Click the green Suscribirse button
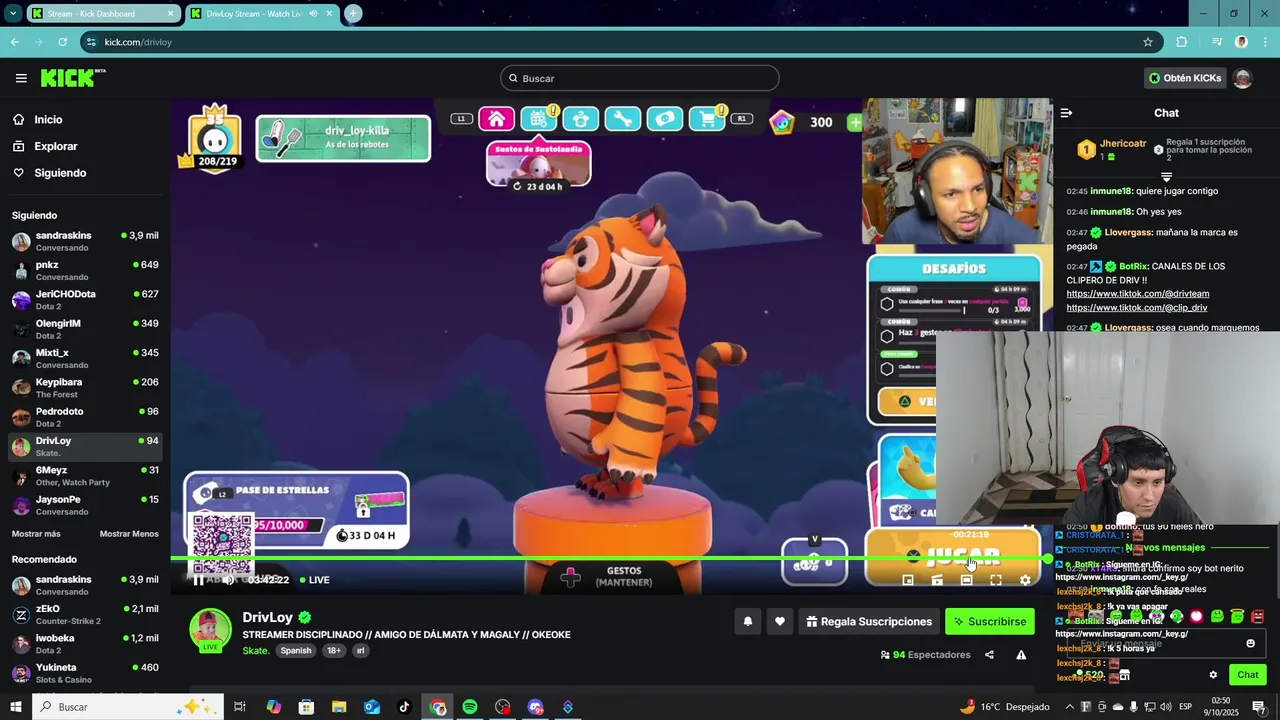Screen dimensions: 1280x720 point(990,621)
